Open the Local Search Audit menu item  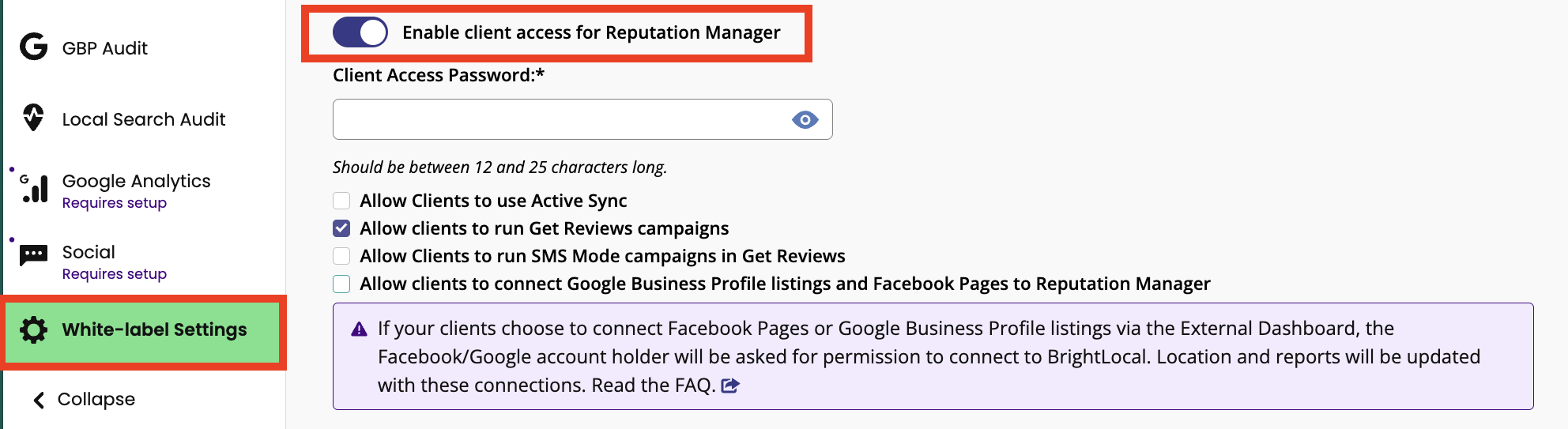(x=142, y=119)
